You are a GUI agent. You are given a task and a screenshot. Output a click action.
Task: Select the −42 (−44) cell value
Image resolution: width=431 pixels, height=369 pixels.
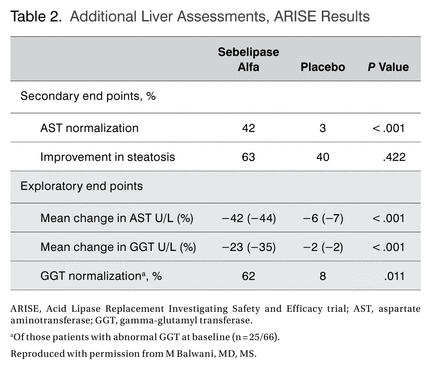249,218
